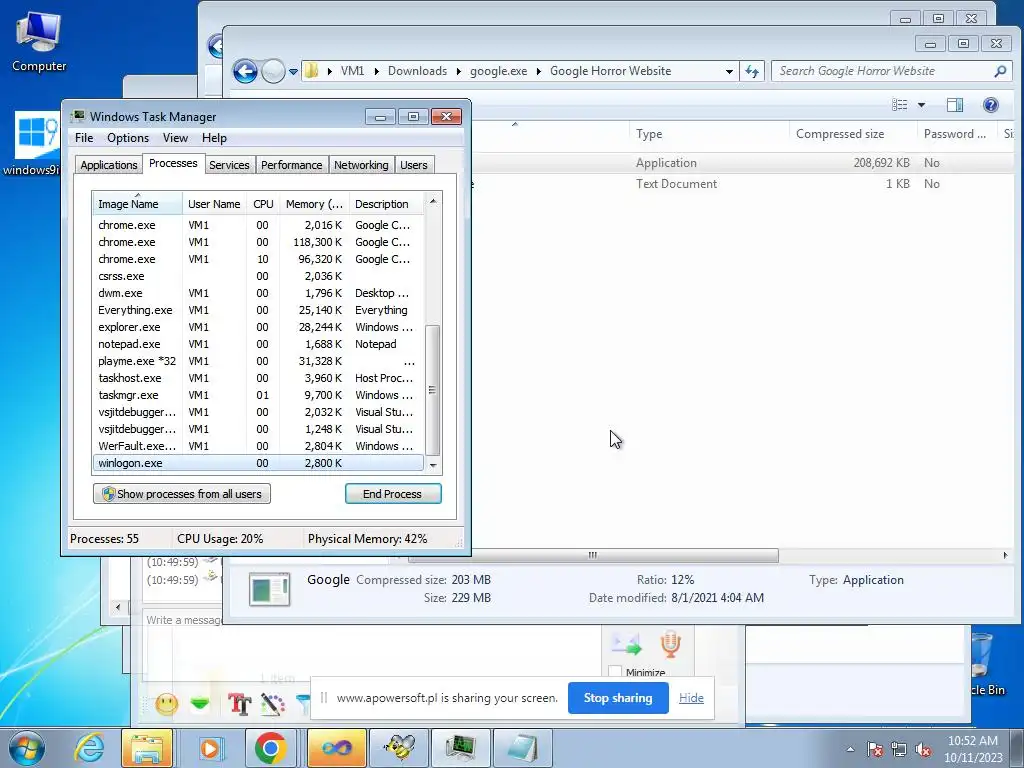1024x768 pixels.
Task: Click the search magnifier in Explorer search box
Action: point(1000,71)
